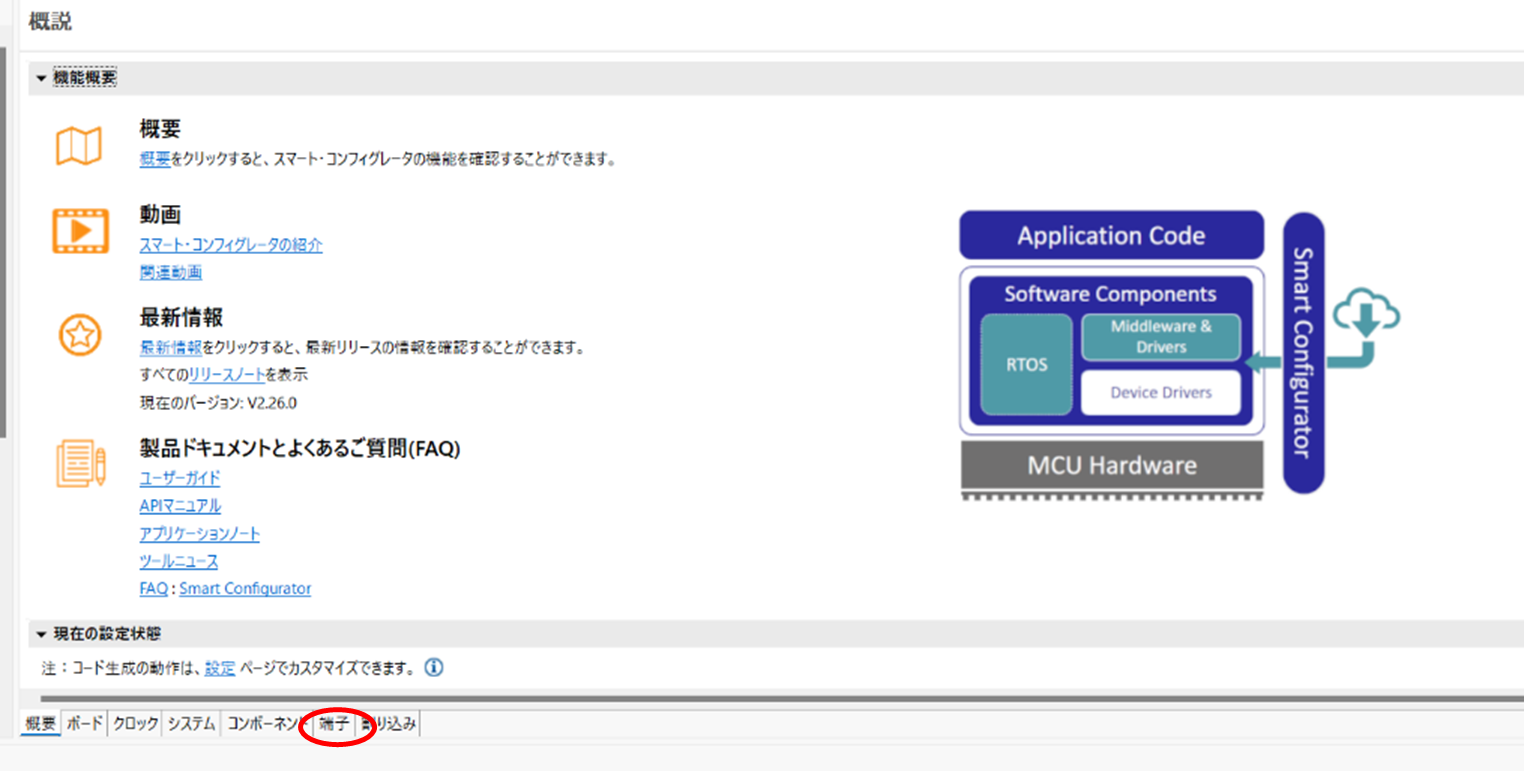This screenshot has width=1524, height=771.
Task: Collapse the 機能概要 section
Action: [x=41, y=78]
